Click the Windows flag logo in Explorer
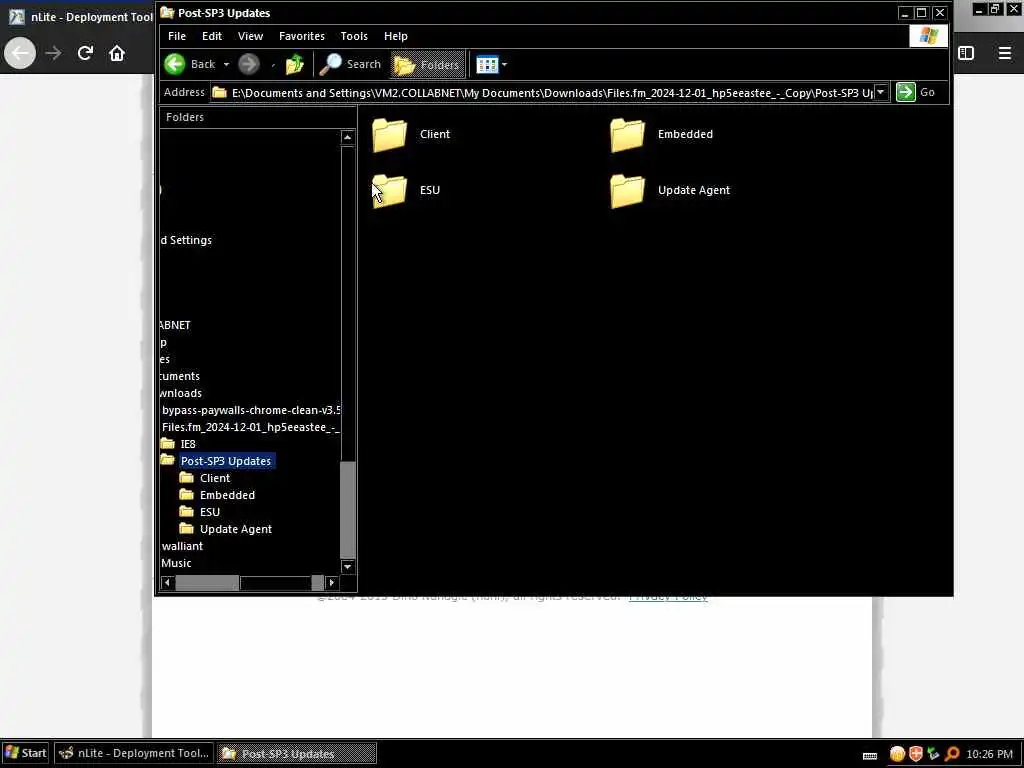Screen dimensions: 1024x768 (929, 36)
